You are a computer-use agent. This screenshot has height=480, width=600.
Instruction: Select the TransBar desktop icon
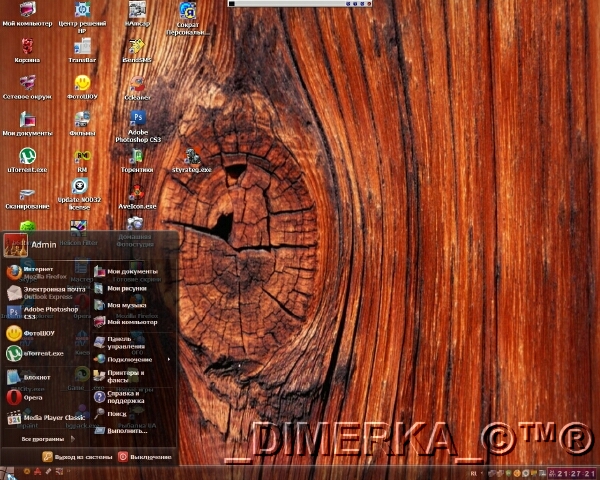[82, 48]
